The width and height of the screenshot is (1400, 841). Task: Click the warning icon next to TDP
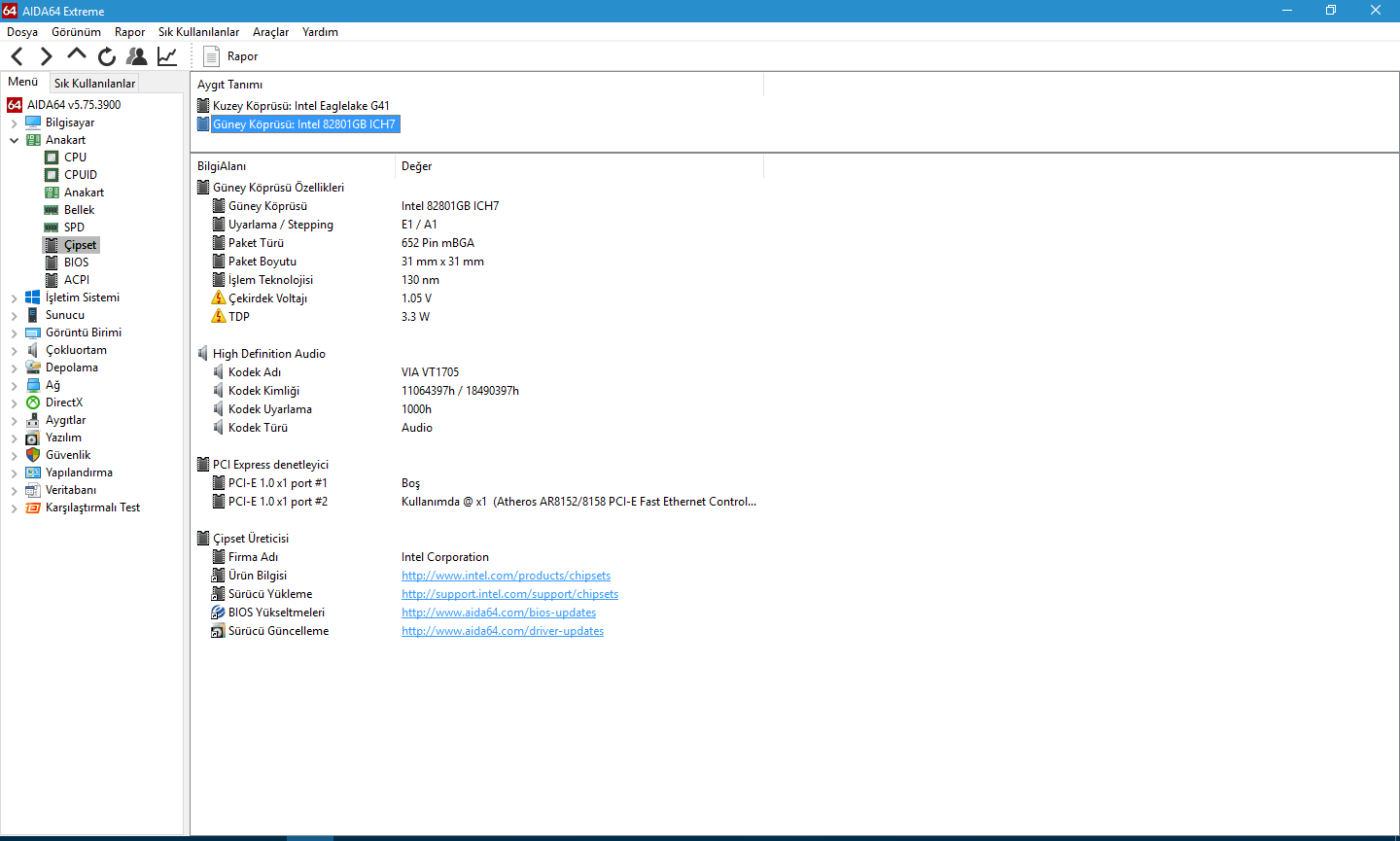(x=219, y=317)
